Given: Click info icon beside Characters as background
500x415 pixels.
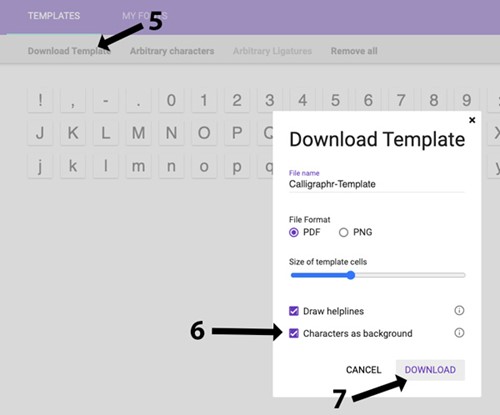Looking at the screenshot, I should 459,333.
